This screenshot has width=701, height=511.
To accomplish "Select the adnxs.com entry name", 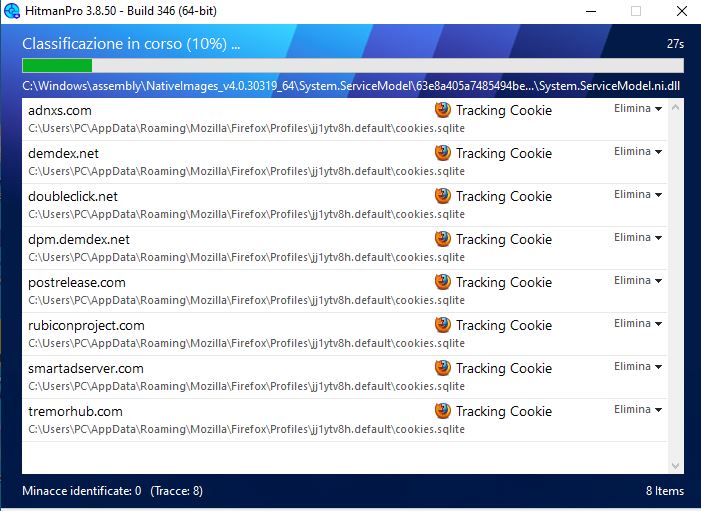I will (x=60, y=110).
